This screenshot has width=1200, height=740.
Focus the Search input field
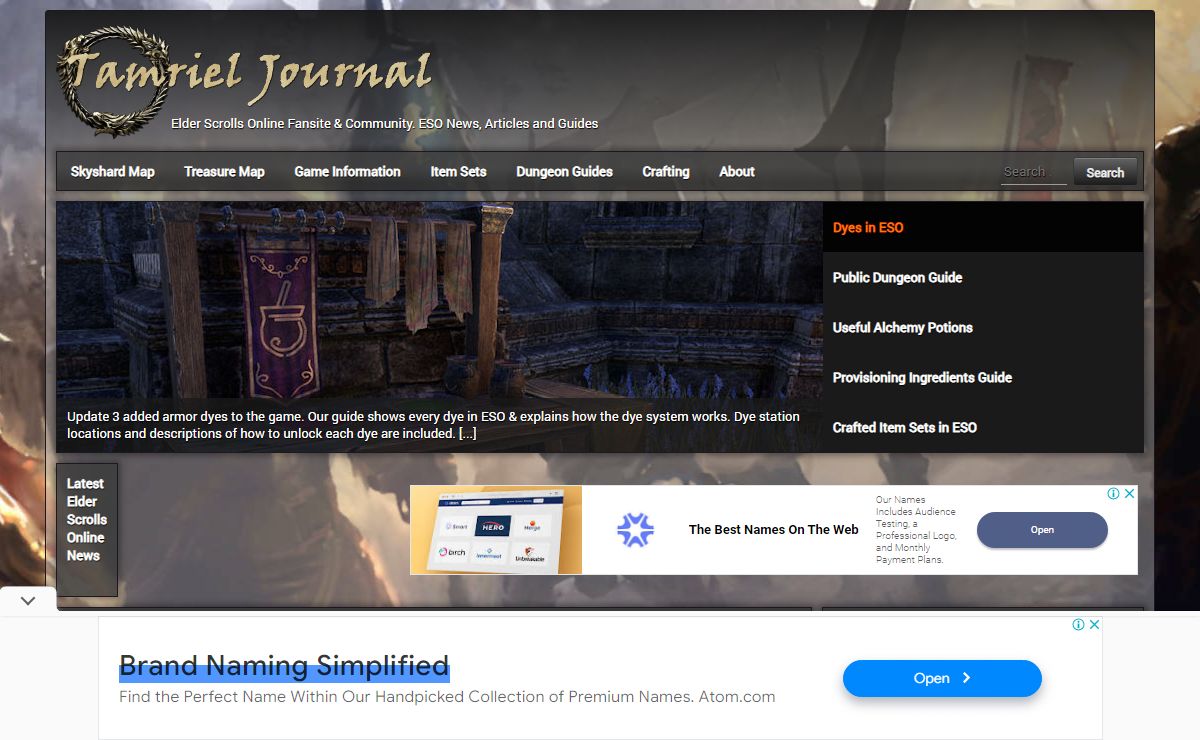pyautogui.click(x=1034, y=172)
